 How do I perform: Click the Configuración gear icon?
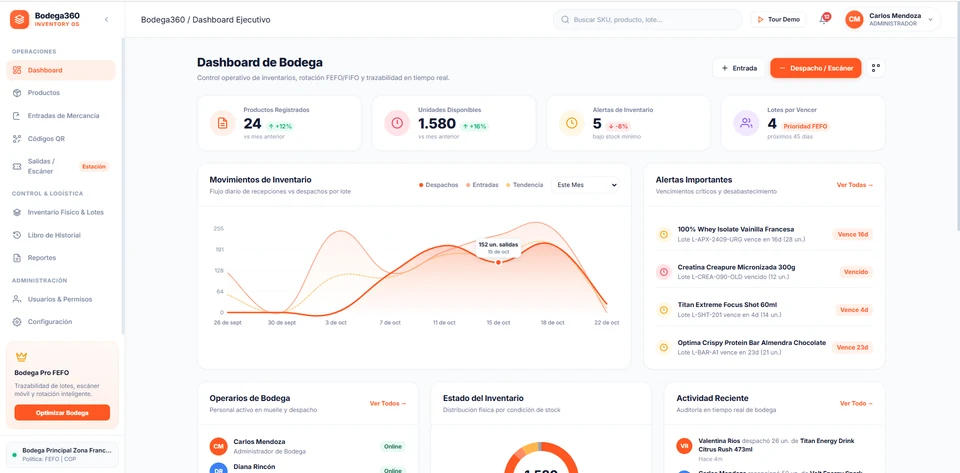click(x=17, y=322)
